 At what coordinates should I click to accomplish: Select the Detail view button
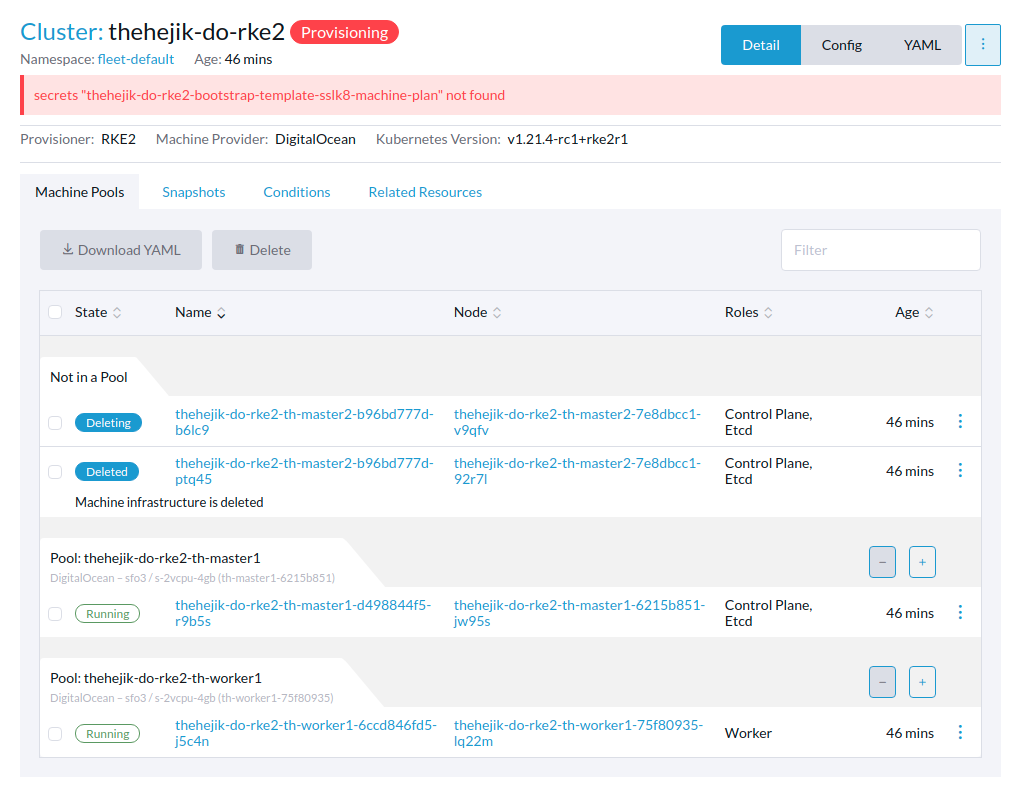[761, 45]
